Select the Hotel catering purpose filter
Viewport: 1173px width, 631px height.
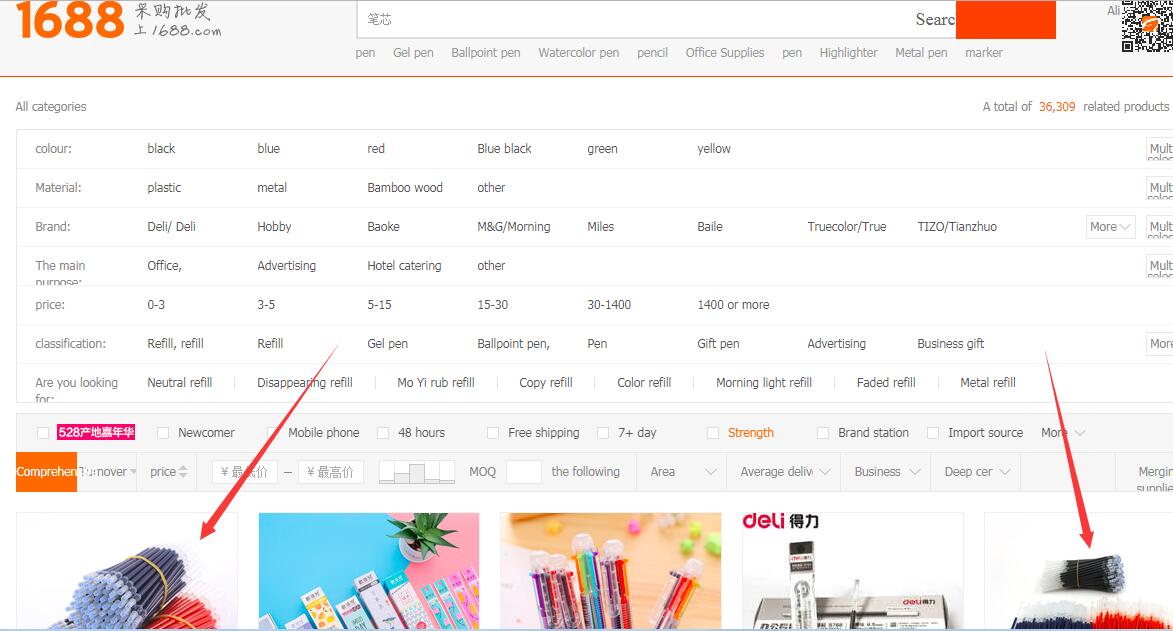pos(404,266)
